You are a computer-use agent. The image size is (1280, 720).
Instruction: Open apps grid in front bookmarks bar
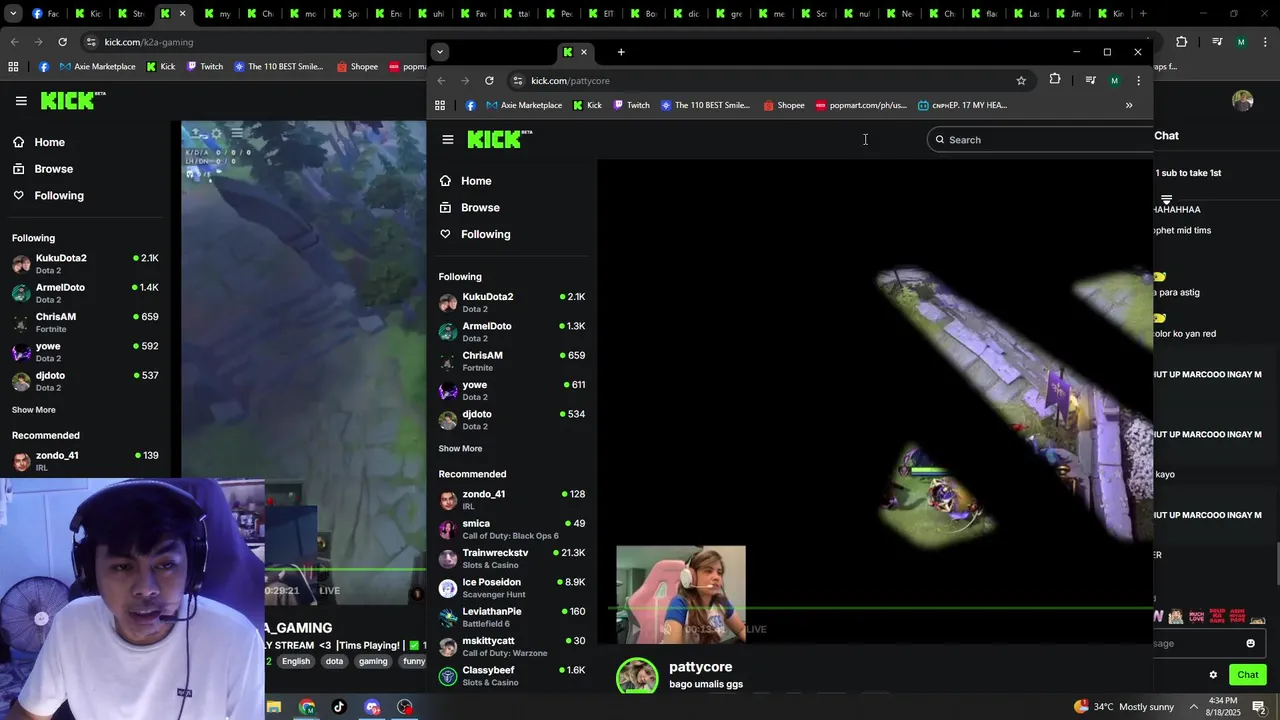pyautogui.click(x=440, y=105)
